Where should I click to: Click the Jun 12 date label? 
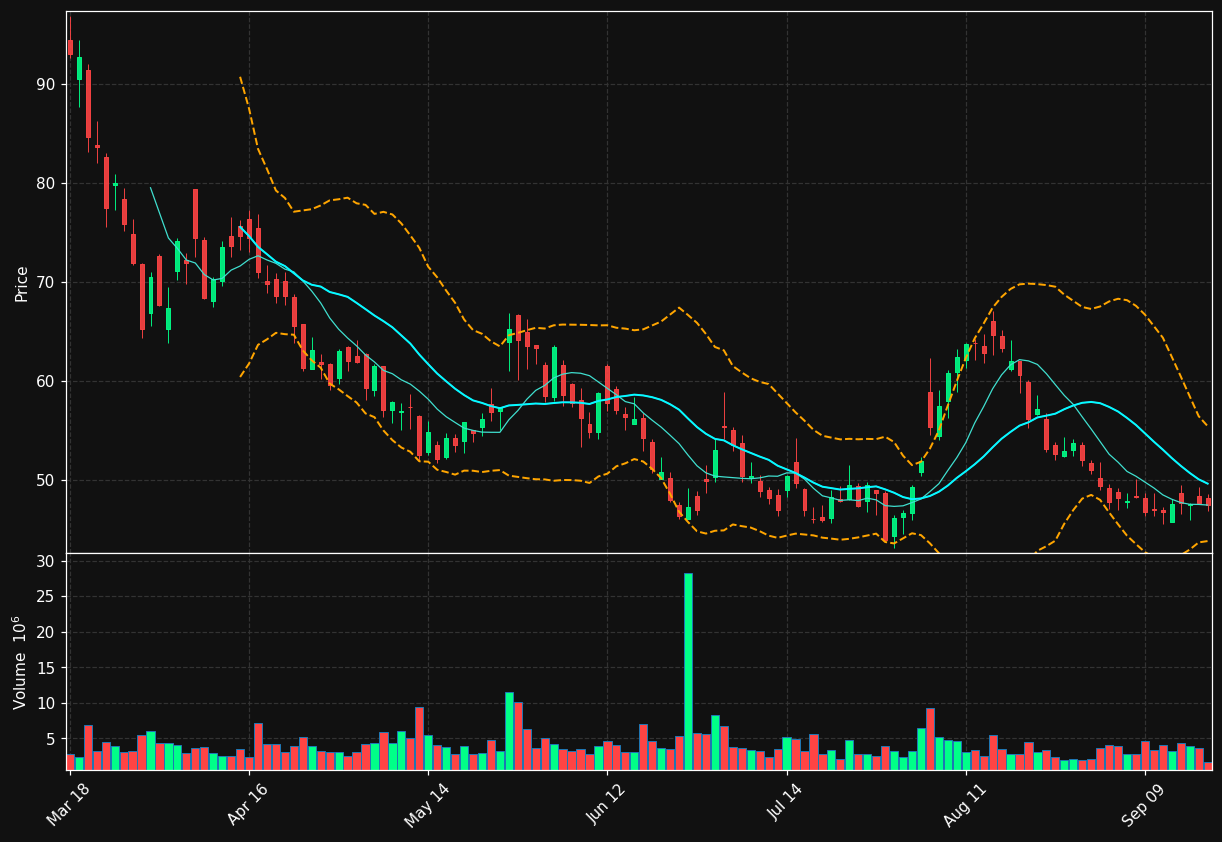pos(606,803)
